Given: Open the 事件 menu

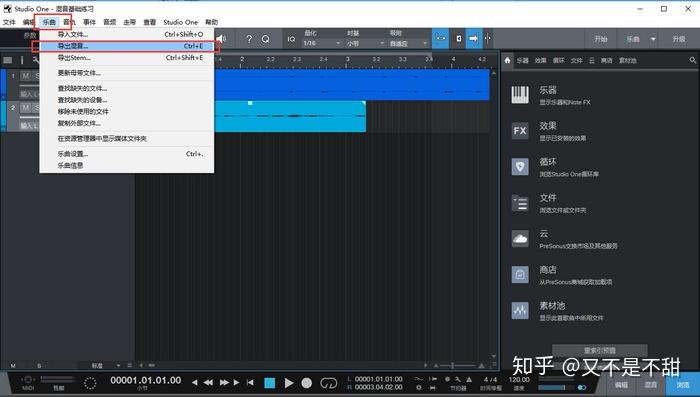Looking at the screenshot, I should click(89, 22).
